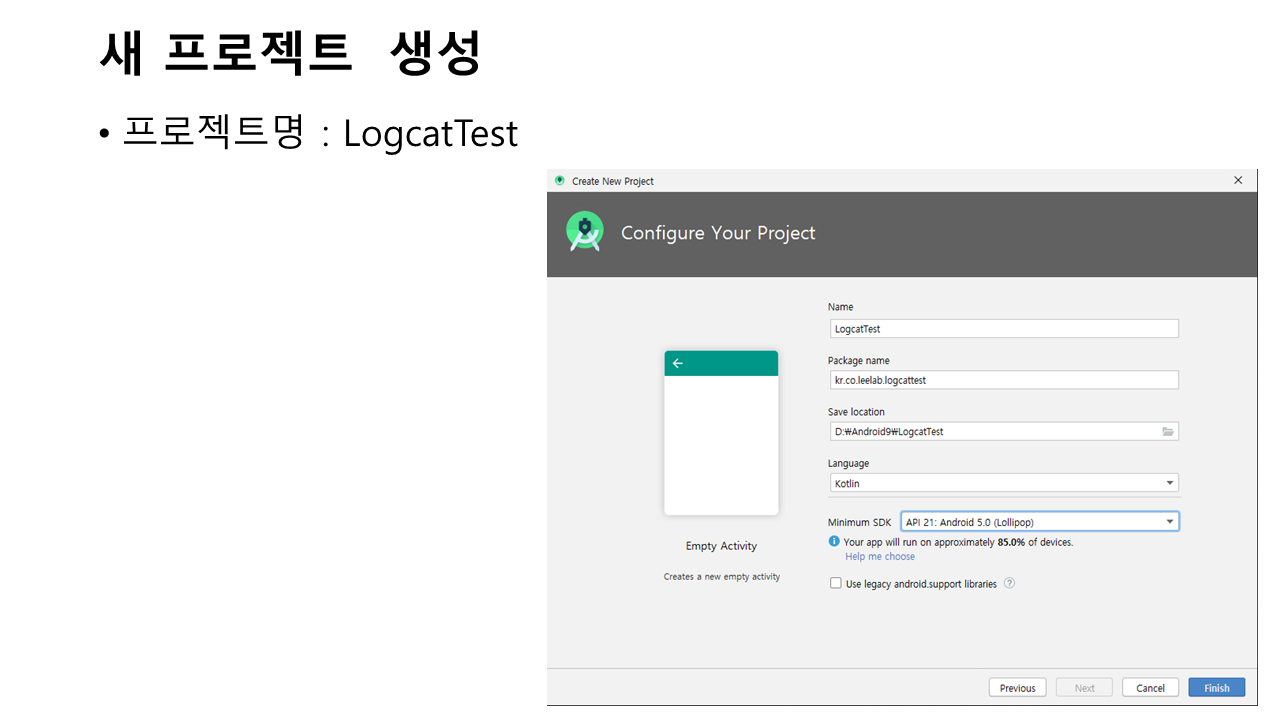Viewport: 1280px width, 720px height.
Task: Click the Android Studio logo in header
Action: pyautogui.click(x=584, y=232)
